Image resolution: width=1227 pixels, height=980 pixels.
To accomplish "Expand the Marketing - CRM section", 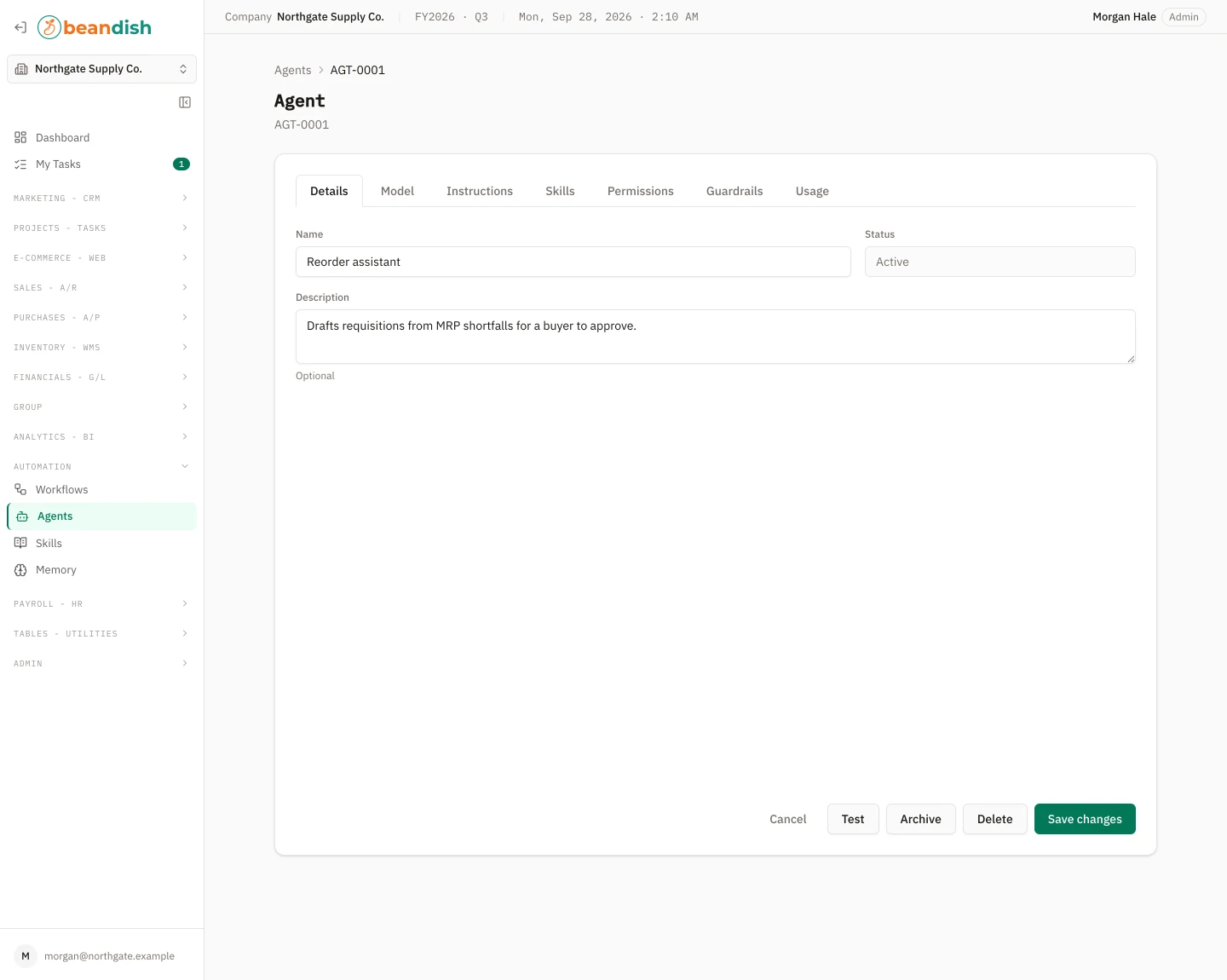I will [x=102, y=199].
